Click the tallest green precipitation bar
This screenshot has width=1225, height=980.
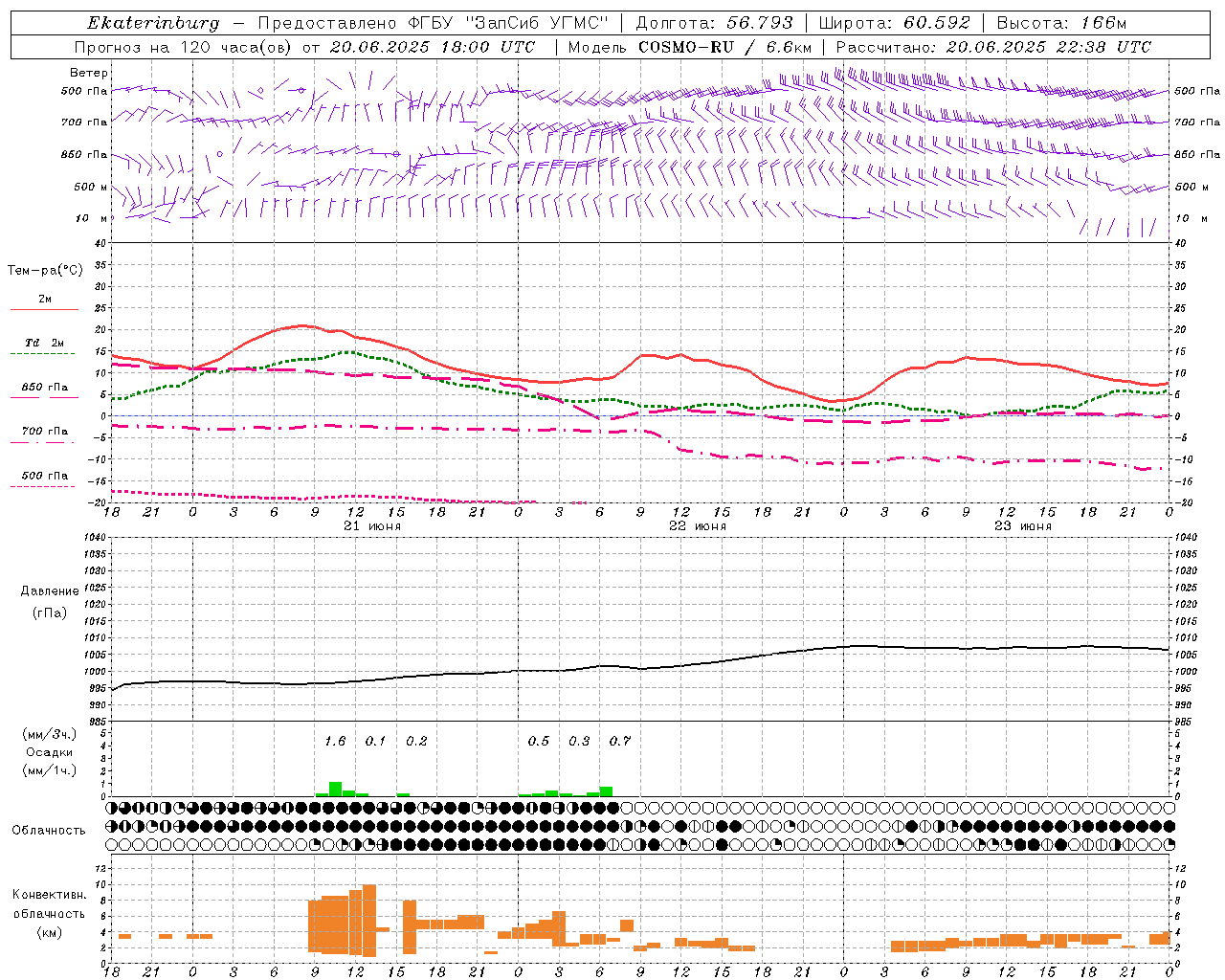pyautogui.click(x=335, y=790)
